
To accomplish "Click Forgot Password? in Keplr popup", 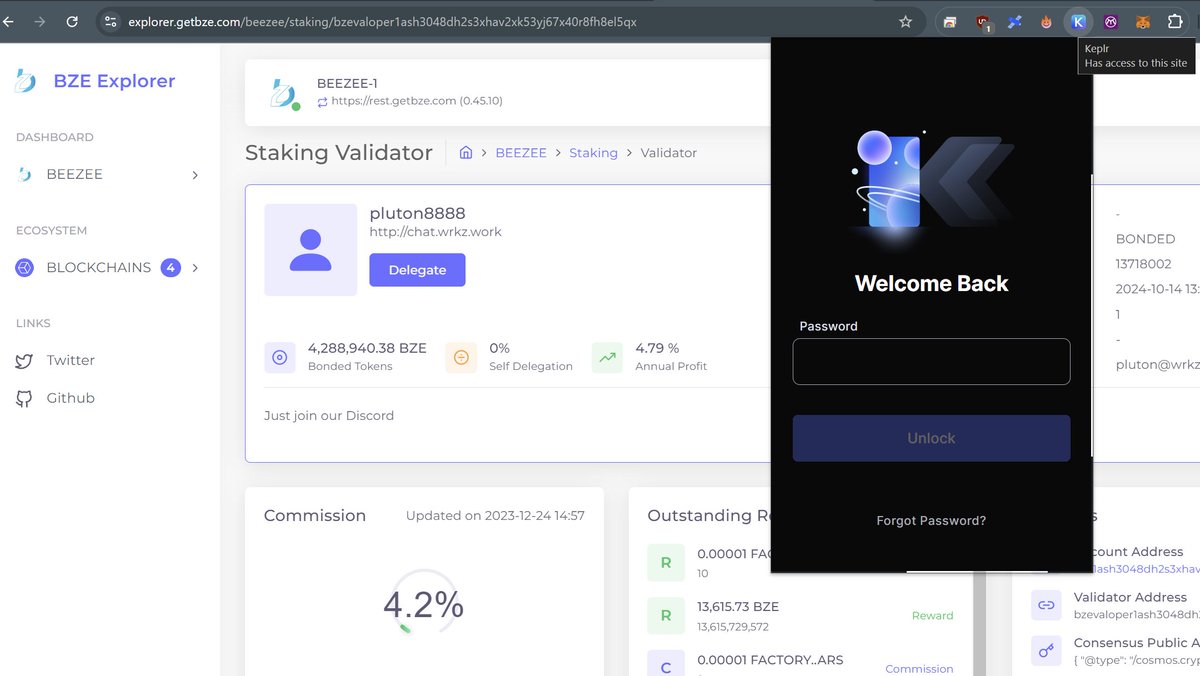I will pos(931,521).
